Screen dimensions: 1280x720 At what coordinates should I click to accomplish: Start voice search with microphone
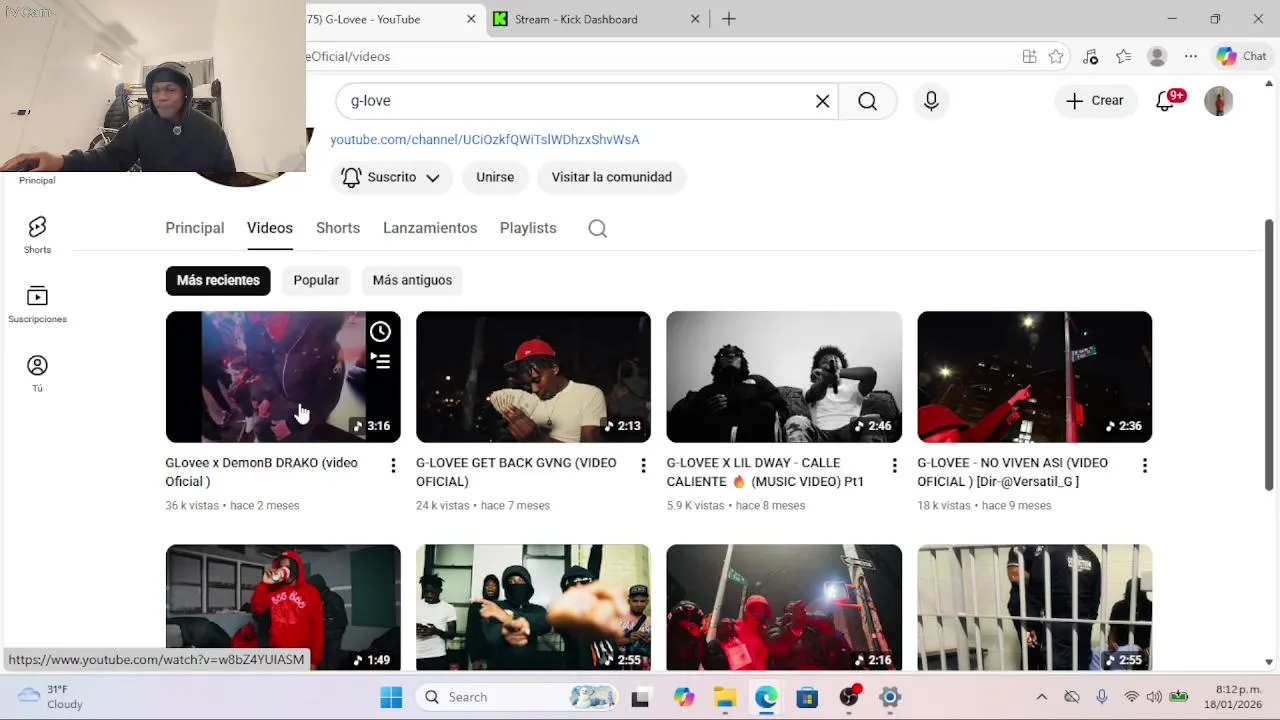931,101
